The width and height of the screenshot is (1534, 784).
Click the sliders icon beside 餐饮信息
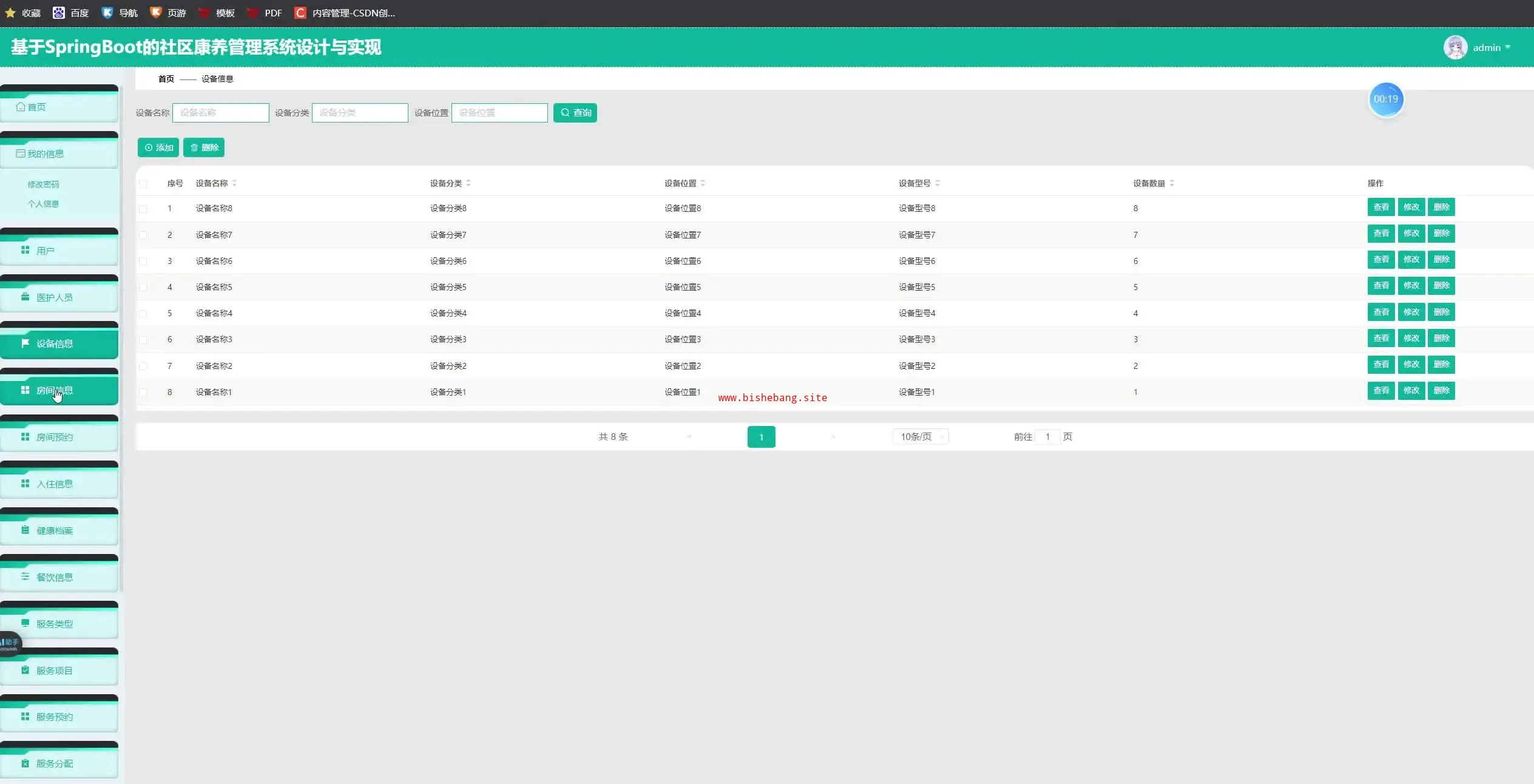pyautogui.click(x=25, y=576)
